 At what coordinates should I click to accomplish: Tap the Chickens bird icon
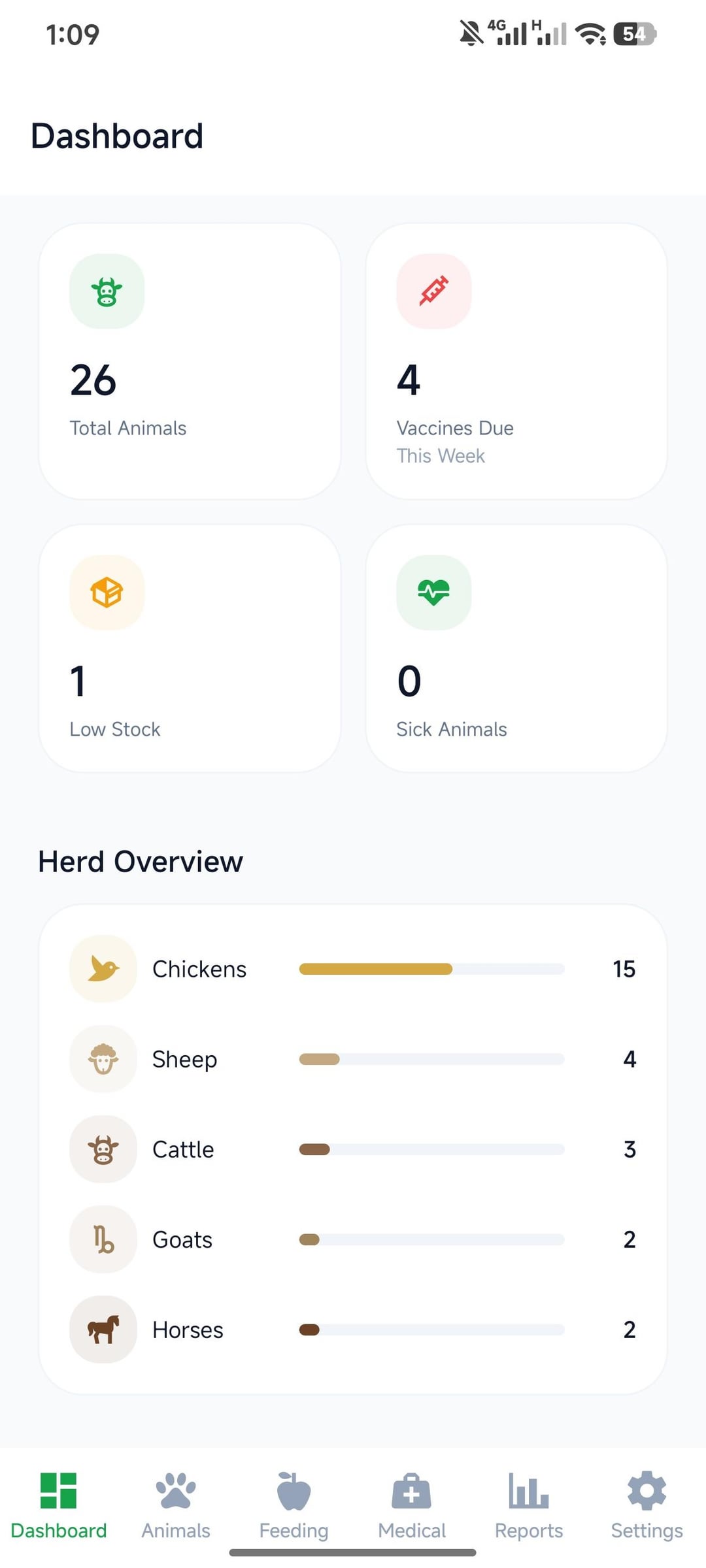coord(103,968)
